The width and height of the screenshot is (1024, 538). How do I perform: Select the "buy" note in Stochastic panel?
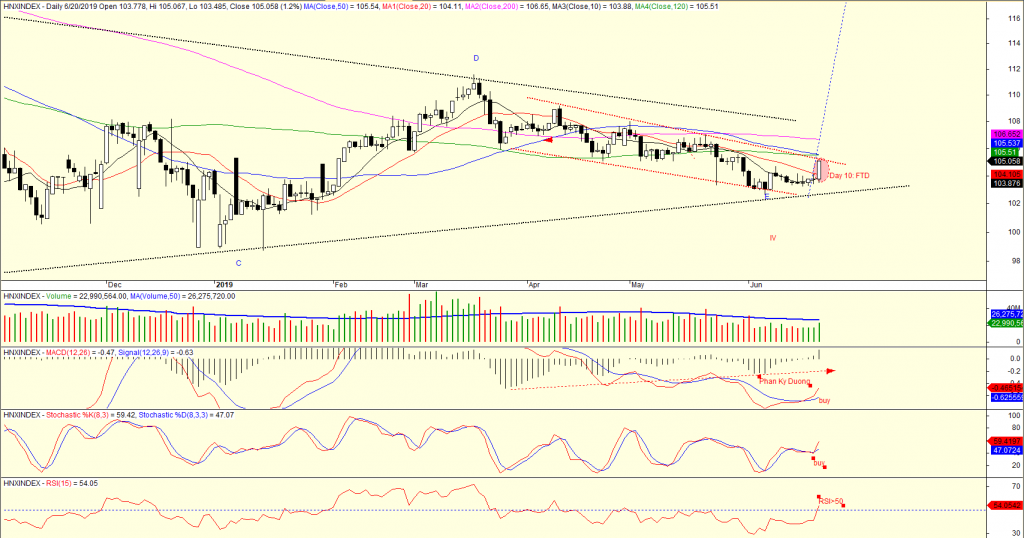[818, 463]
